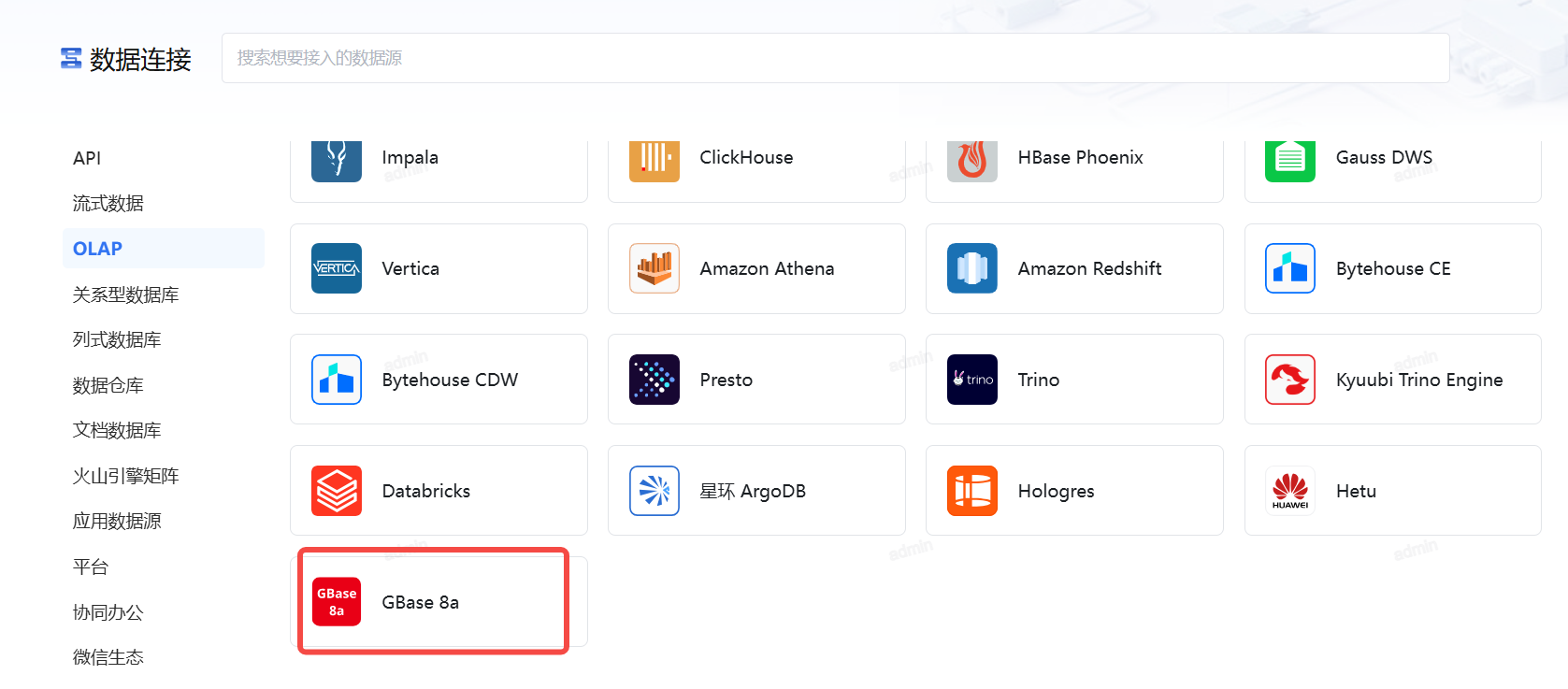Screen dimensions: 1568x689
Task: Click the Amazon Athena orange icon
Action: coord(655,268)
